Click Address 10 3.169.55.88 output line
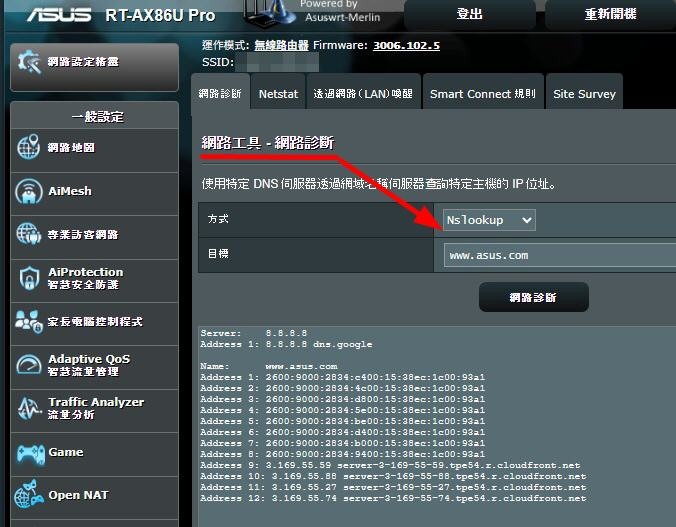The width and height of the screenshot is (676, 527). click(x=393, y=476)
